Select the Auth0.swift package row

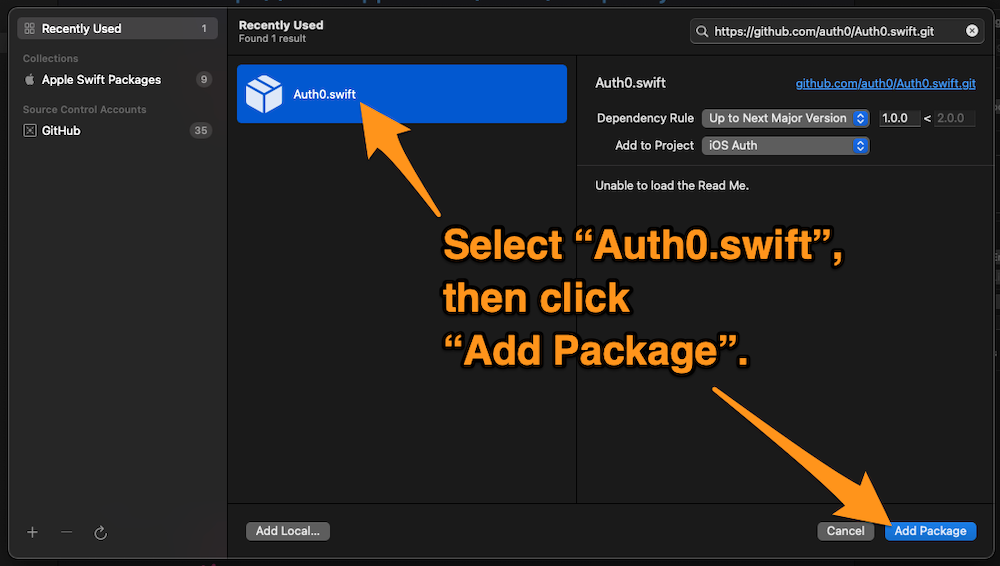(402, 94)
